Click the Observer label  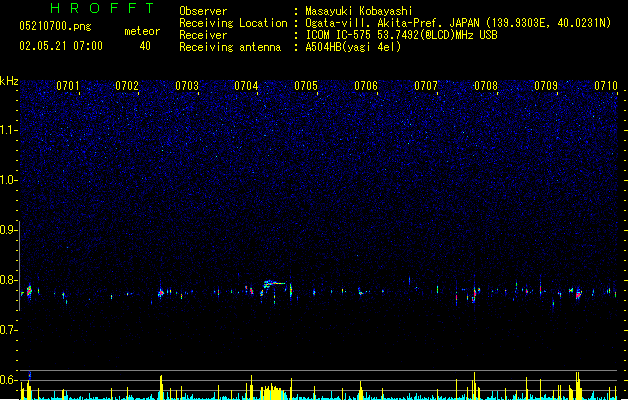click(203, 11)
